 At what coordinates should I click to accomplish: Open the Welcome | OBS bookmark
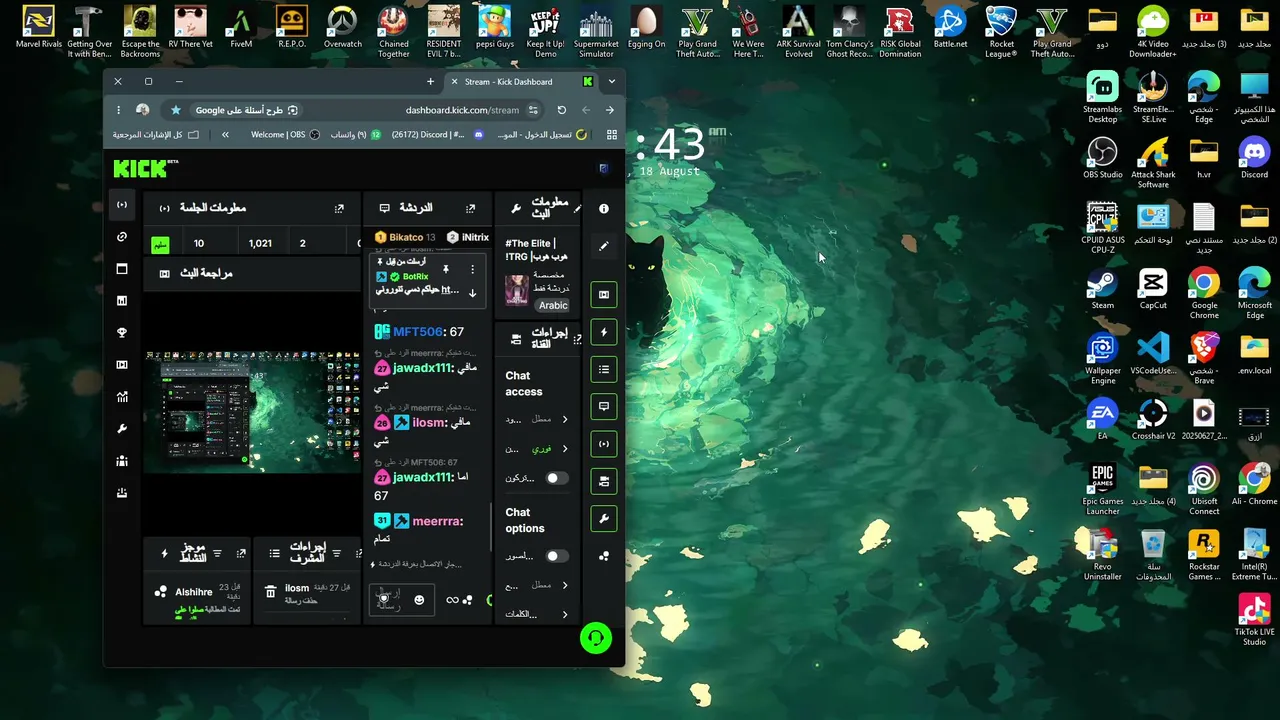[x=285, y=134]
